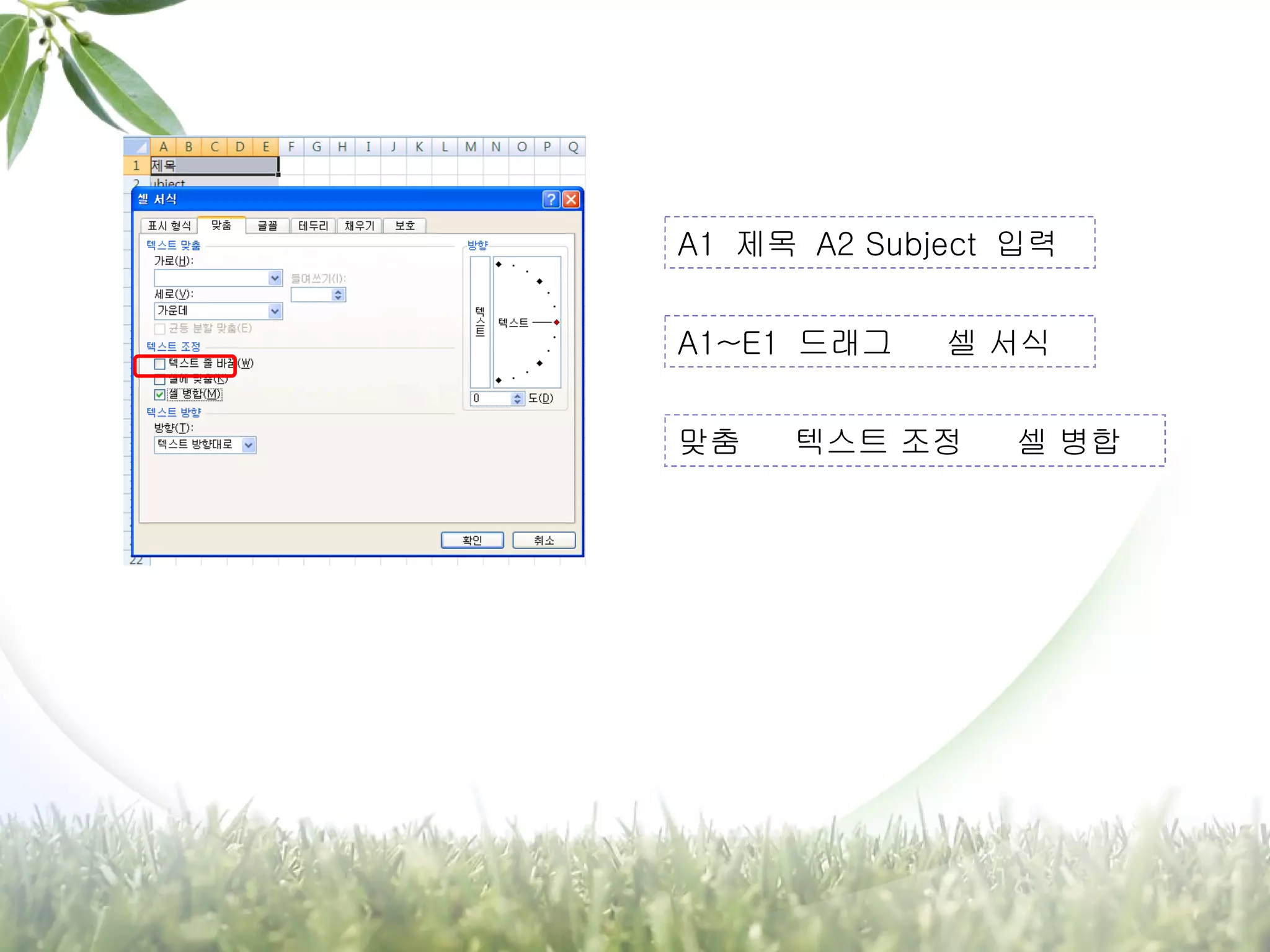The width and height of the screenshot is (1270, 952).
Task: Open the 채우기 tab
Action: pos(360,226)
